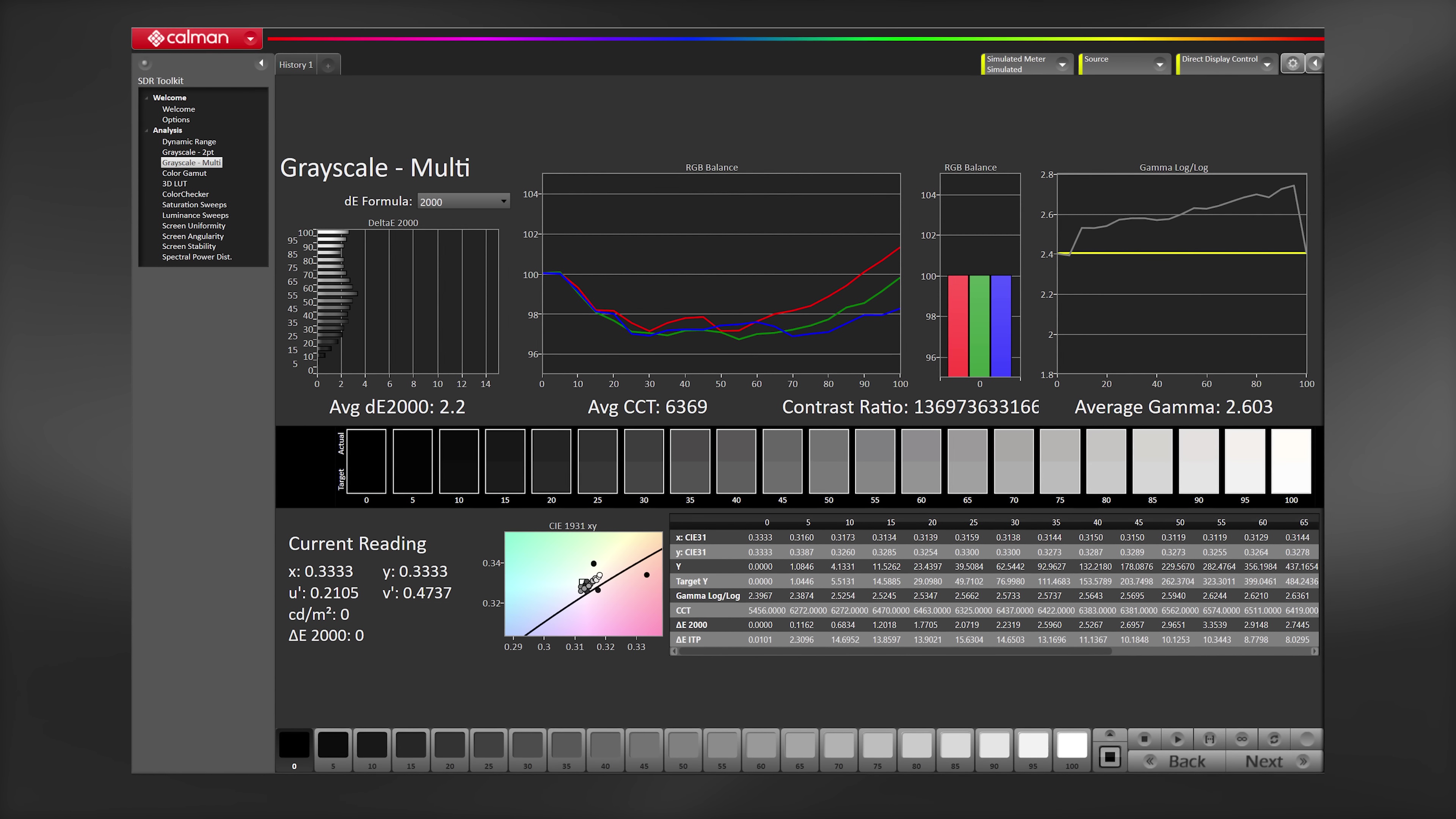Screen dimensions: 1456x819
Task: Select the 25 percent gray pattern swatch
Action: [x=488, y=750]
